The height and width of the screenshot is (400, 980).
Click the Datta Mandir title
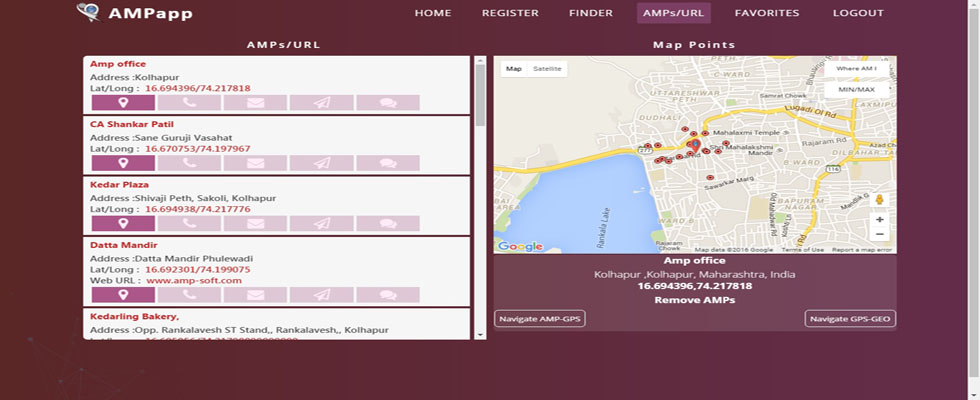pyautogui.click(x=124, y=246)
